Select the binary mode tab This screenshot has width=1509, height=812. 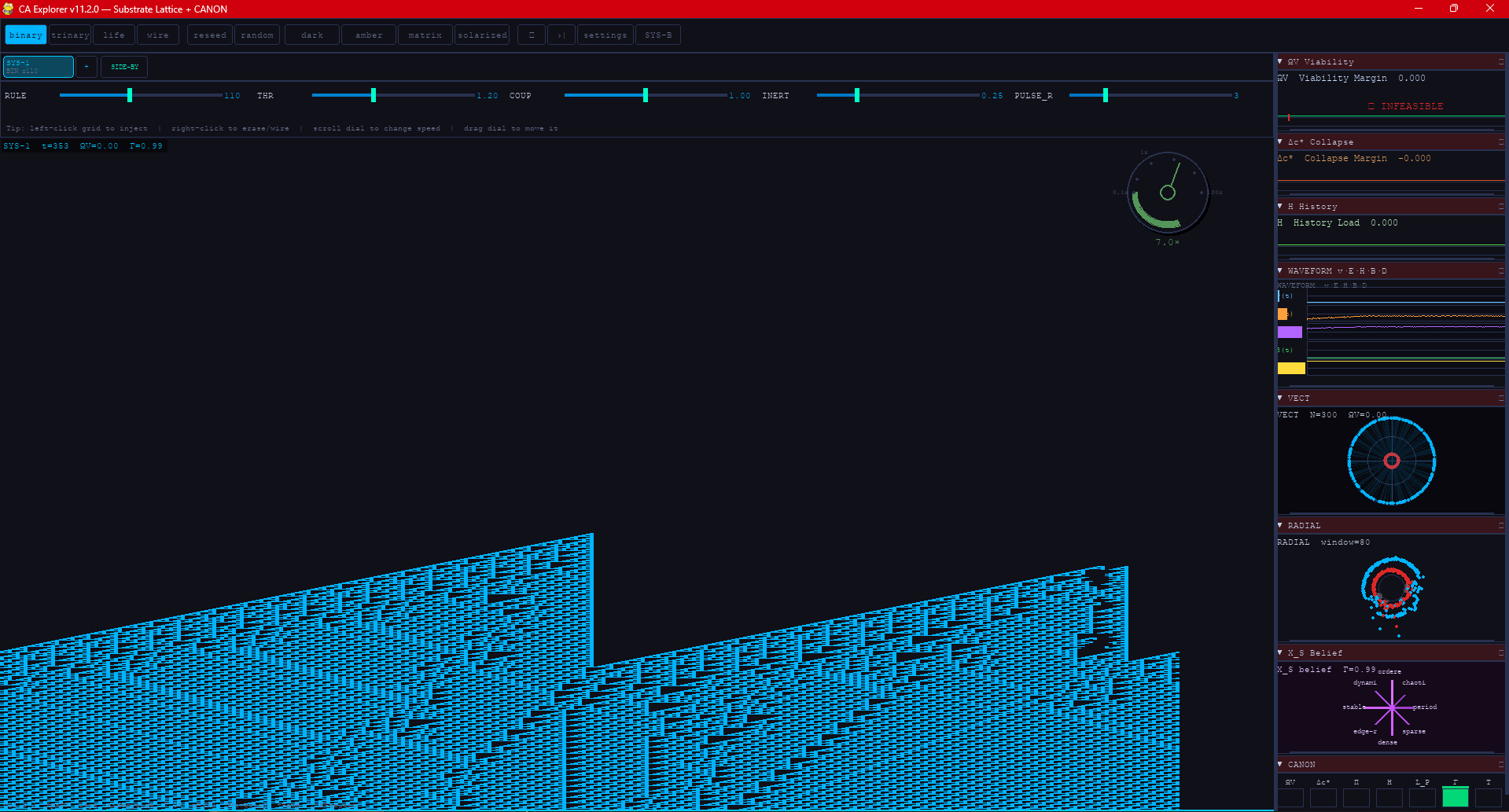26,35
